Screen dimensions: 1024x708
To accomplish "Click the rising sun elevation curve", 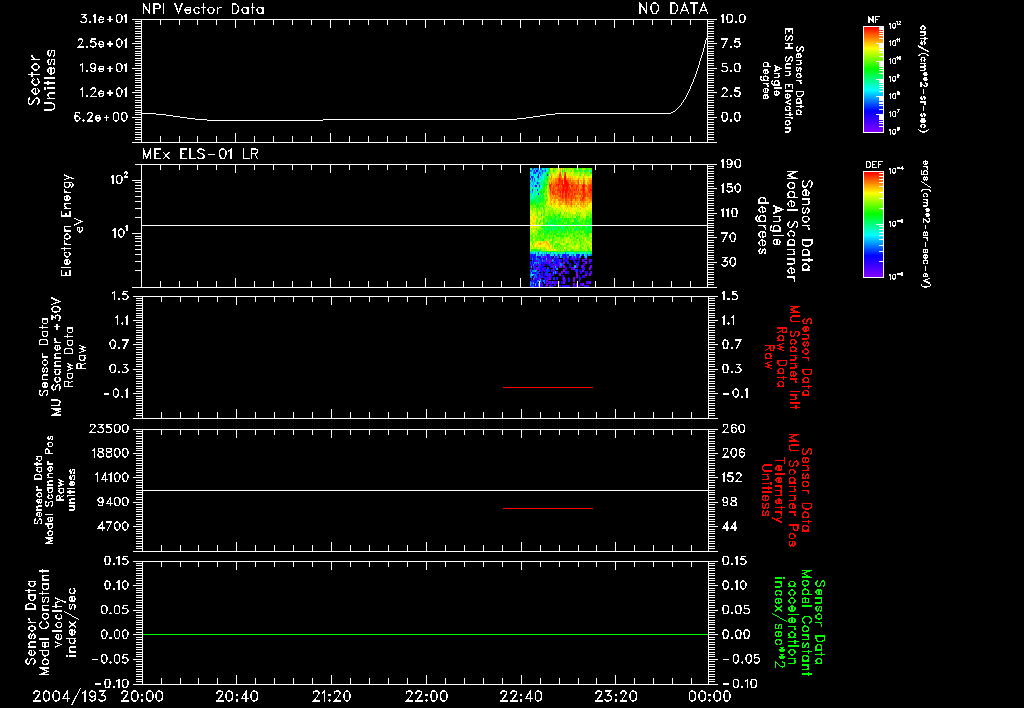I will [692, 84].
